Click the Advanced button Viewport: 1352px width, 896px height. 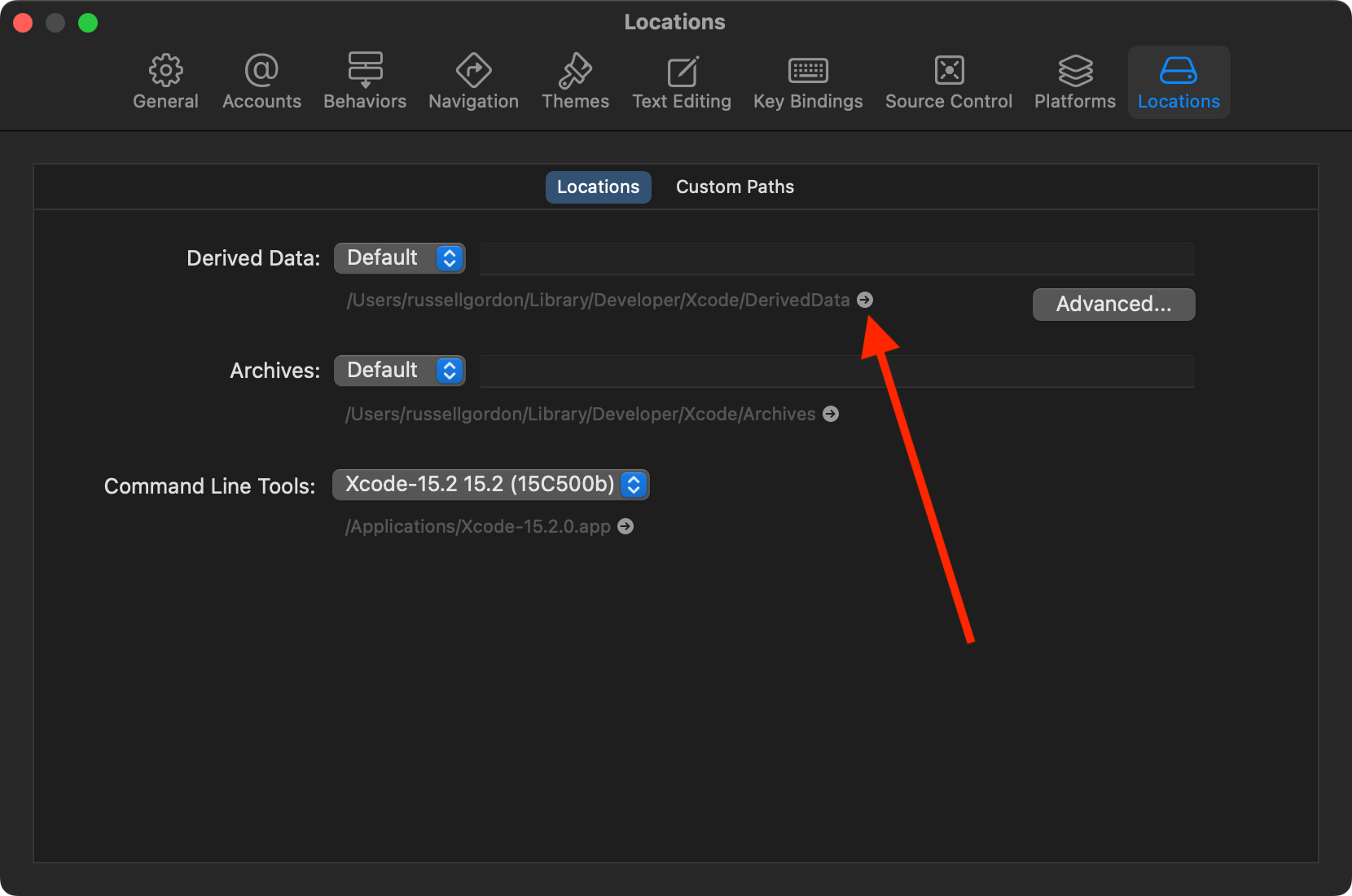click(x=1113, y=304)
